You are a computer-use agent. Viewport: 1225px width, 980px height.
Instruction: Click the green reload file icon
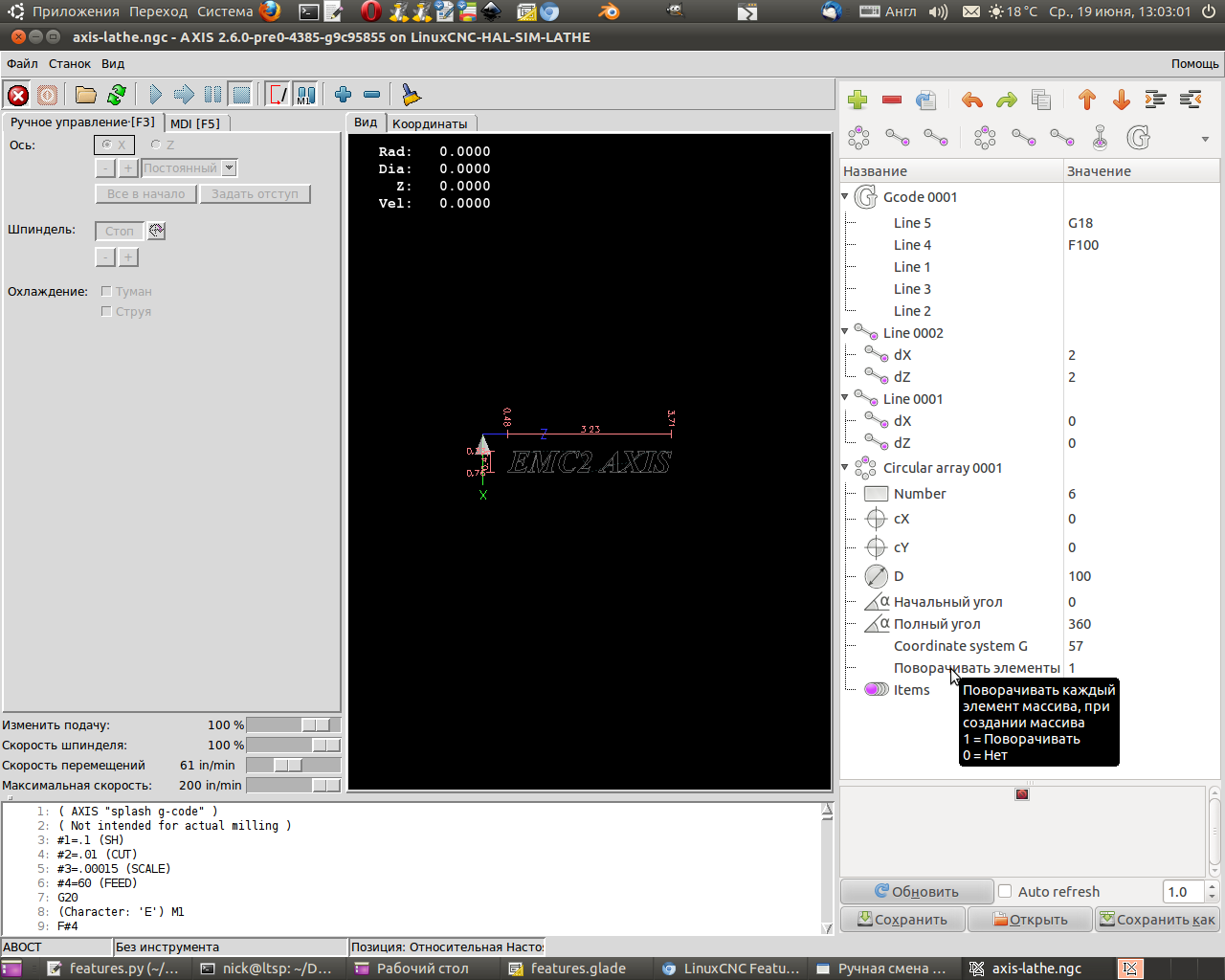[x=117, y=95]
